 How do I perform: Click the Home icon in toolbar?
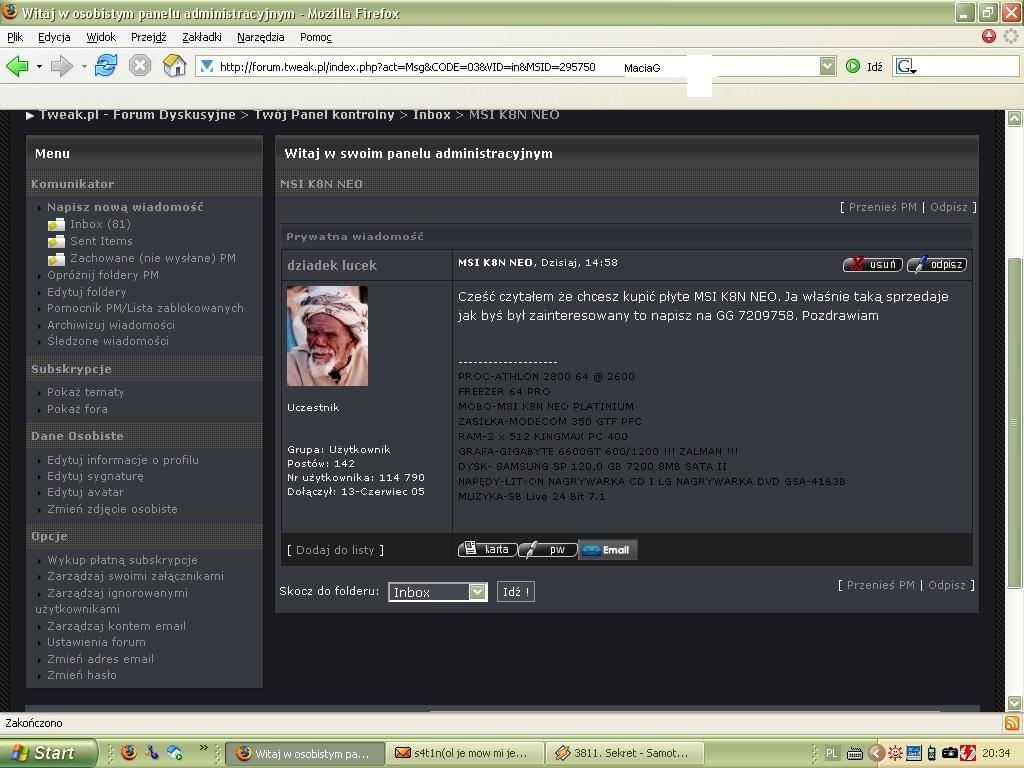(175, 66)
